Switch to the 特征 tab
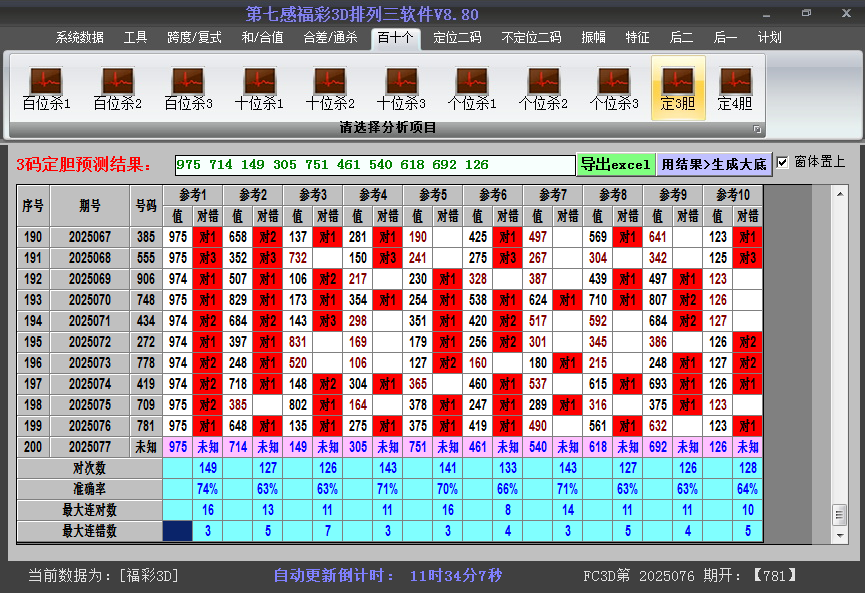The width and height of the screenshot is (865, 593). click(x=637, y=38)
